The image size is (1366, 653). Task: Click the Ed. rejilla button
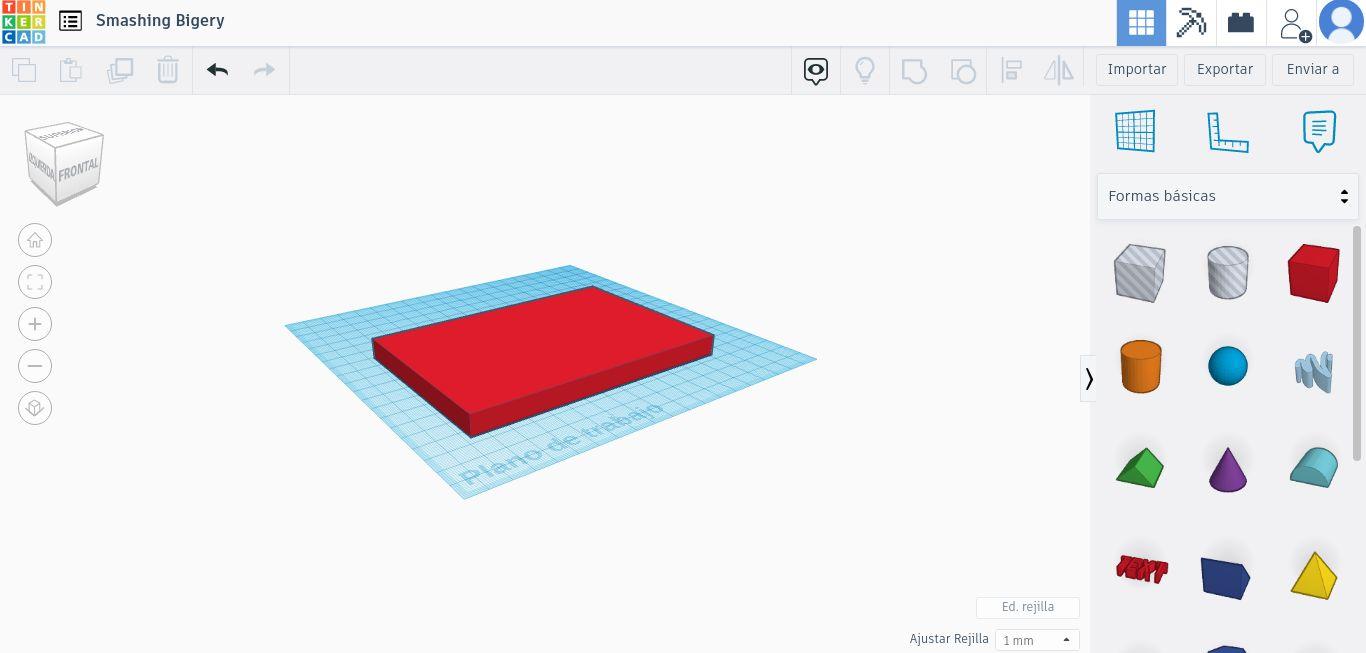coord(1028,607)
